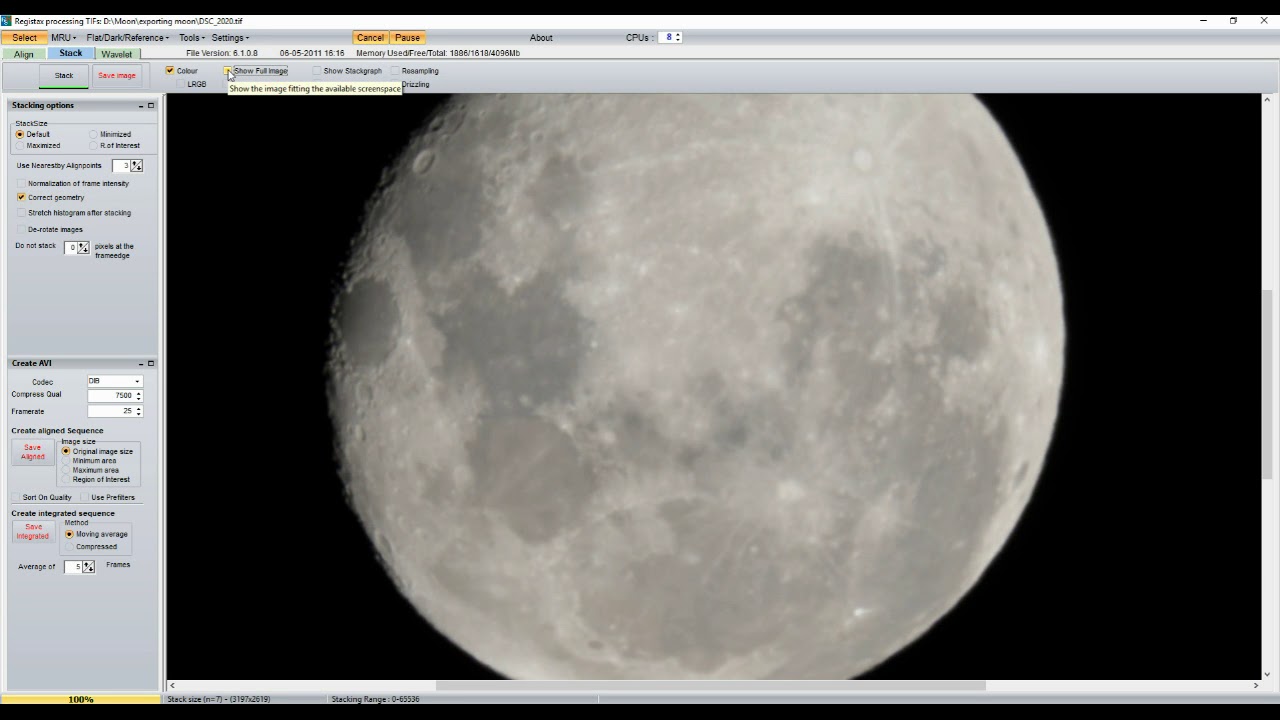Switch to the Stack tab
The image size is (1280, 720).
pyautogui.click(x=71, y=54)
